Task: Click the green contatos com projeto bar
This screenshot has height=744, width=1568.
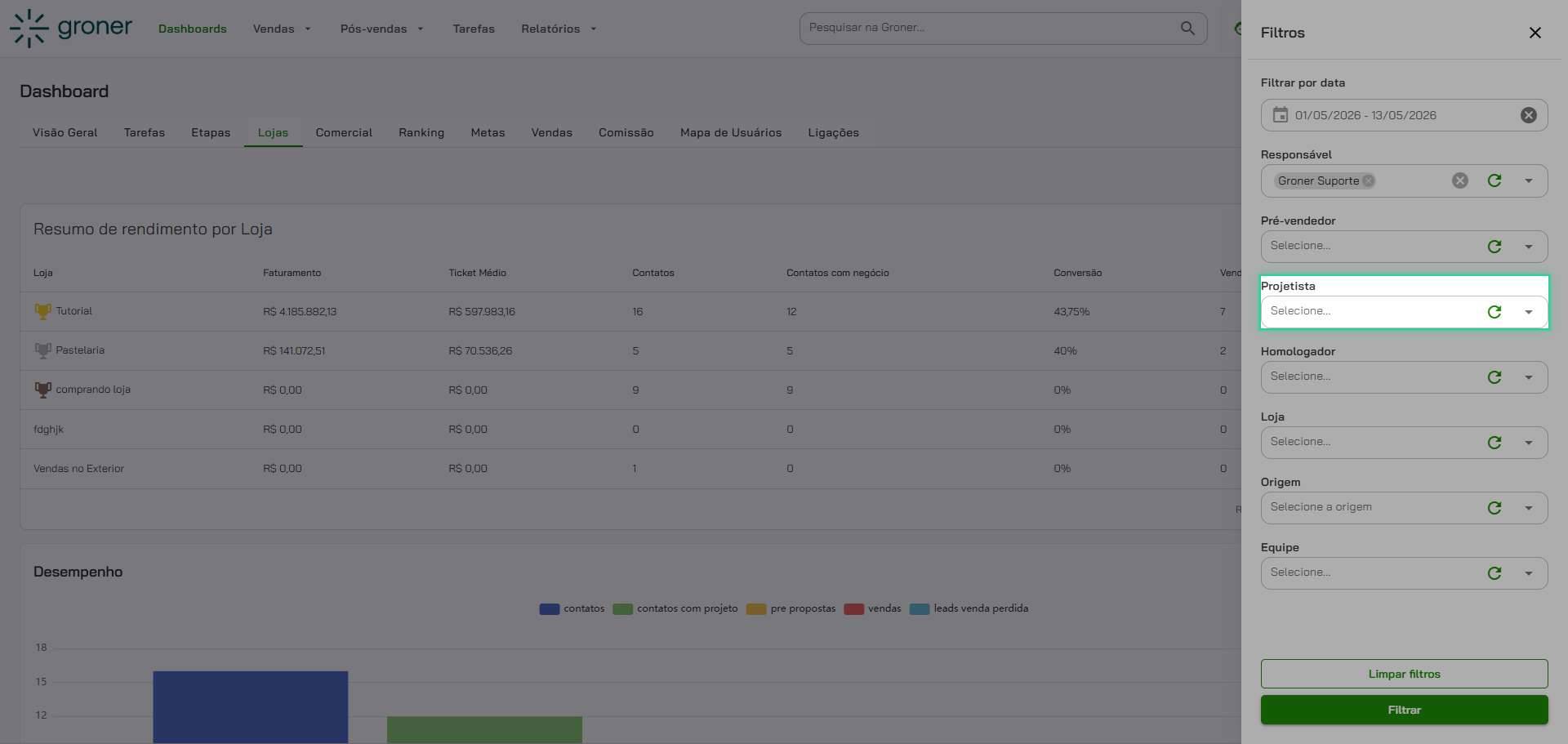Action: coord(484,729)
